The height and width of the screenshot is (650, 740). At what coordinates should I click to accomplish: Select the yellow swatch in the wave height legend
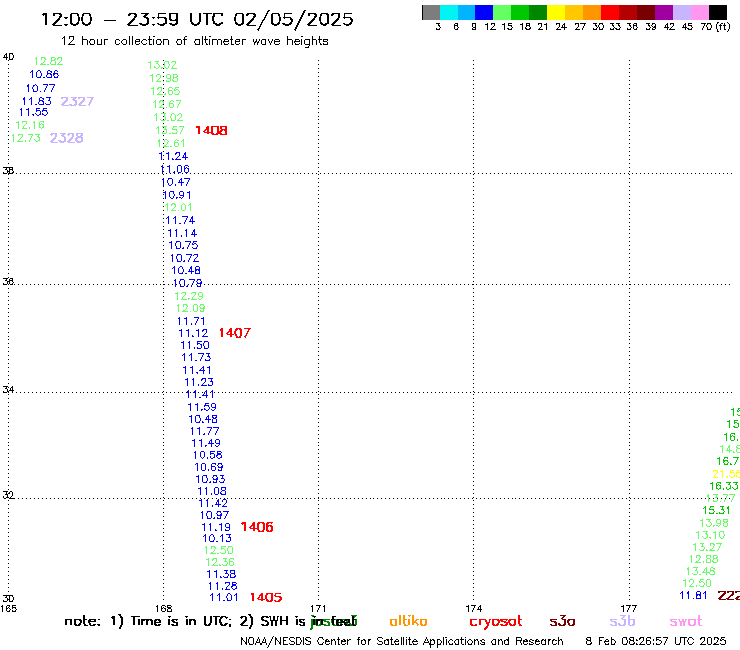(556, 12)
